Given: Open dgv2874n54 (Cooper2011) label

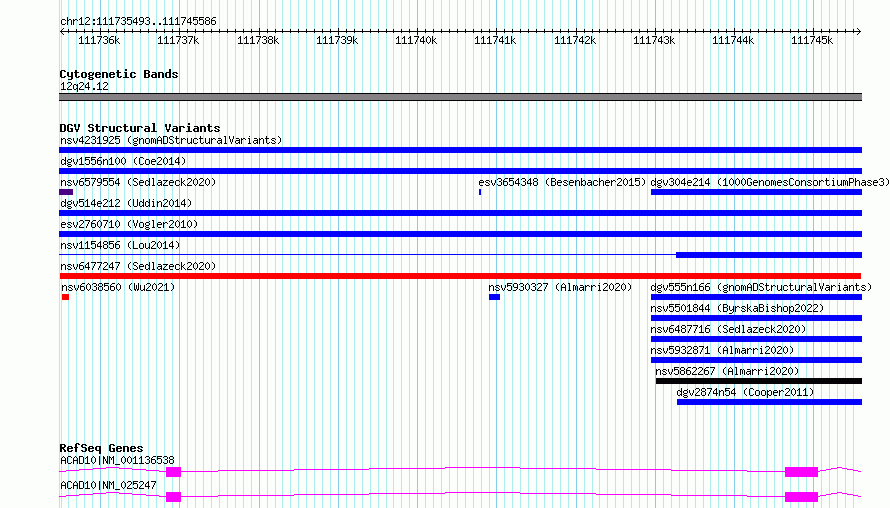Looking at the screenshot, I should tap(745, 392).
